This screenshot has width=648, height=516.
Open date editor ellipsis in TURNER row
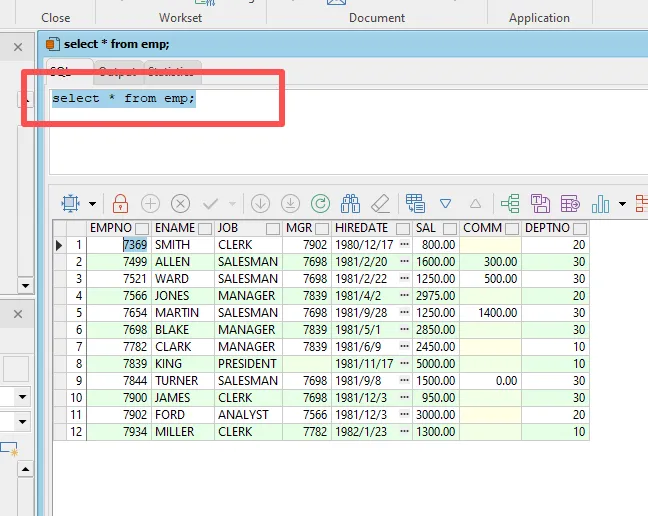tap(405, 380)
